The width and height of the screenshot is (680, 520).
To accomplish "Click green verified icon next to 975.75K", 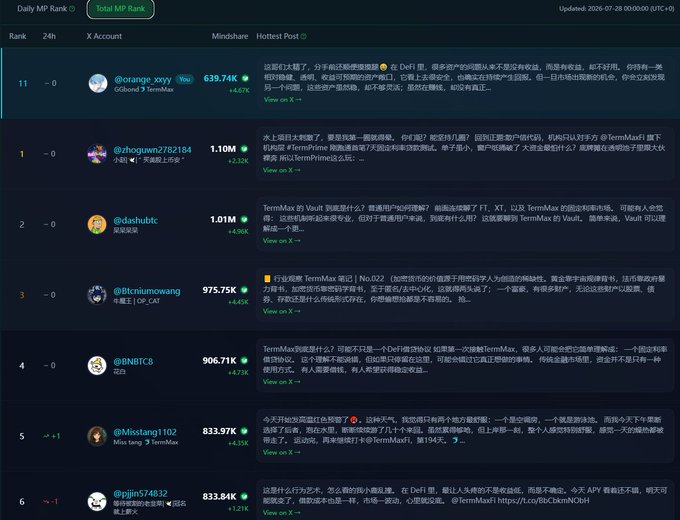I will (x=244, y=290).
